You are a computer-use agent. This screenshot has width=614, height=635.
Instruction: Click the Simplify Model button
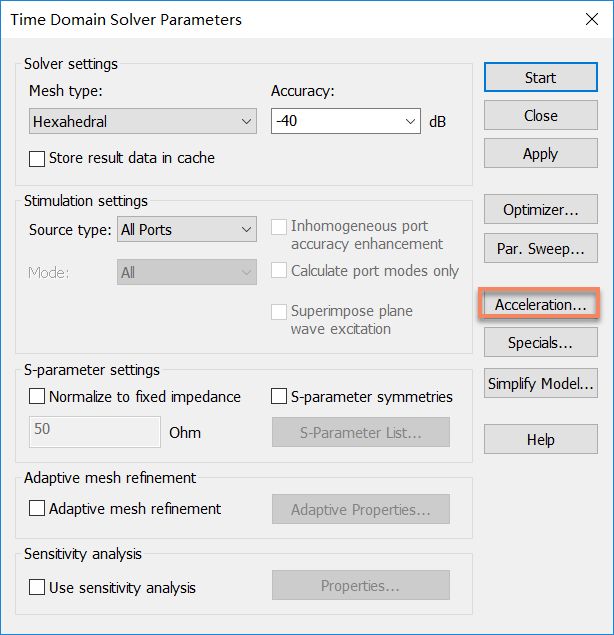tap(540, 383)
